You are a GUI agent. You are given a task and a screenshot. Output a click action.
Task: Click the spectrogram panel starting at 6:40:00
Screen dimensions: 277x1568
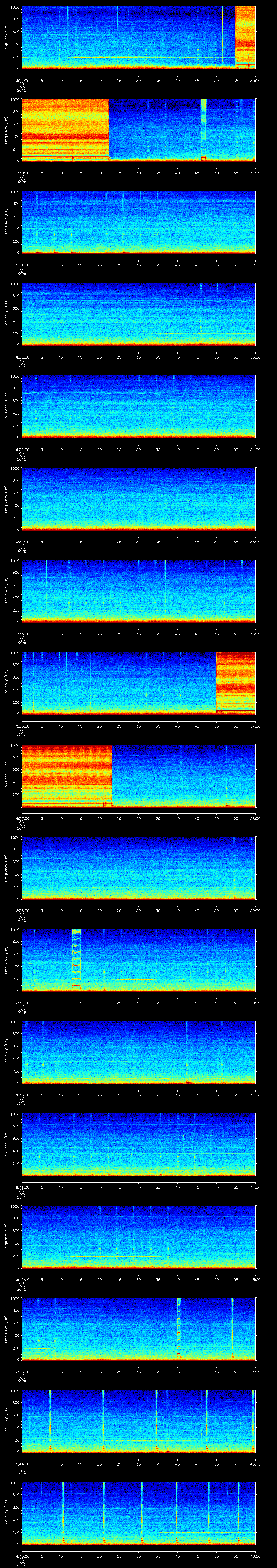(138, 1052)
